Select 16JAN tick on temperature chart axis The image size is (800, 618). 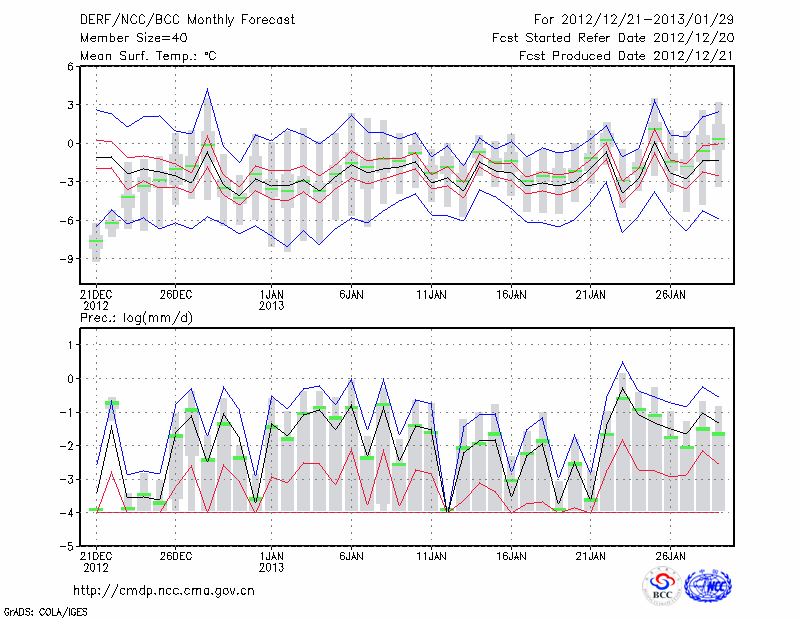pos(511,295)
